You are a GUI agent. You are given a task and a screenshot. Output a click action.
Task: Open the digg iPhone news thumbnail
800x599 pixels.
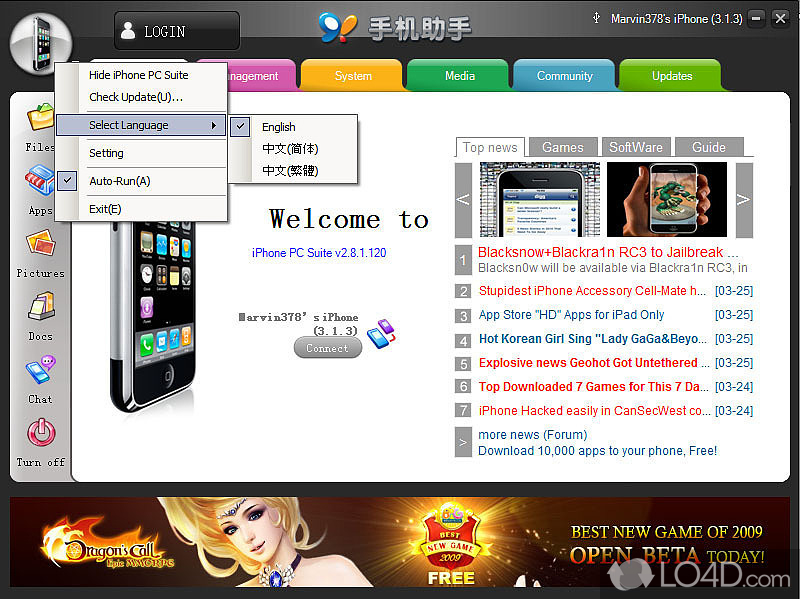click(540, 199)
